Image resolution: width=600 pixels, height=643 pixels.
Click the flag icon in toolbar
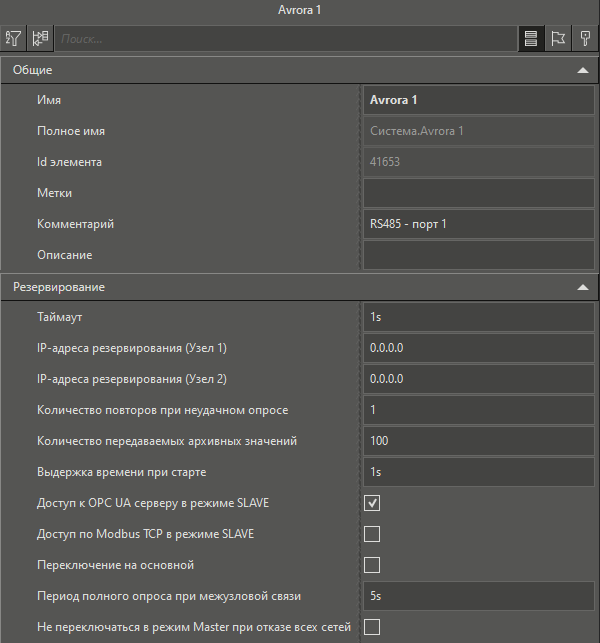coord(558,39)
